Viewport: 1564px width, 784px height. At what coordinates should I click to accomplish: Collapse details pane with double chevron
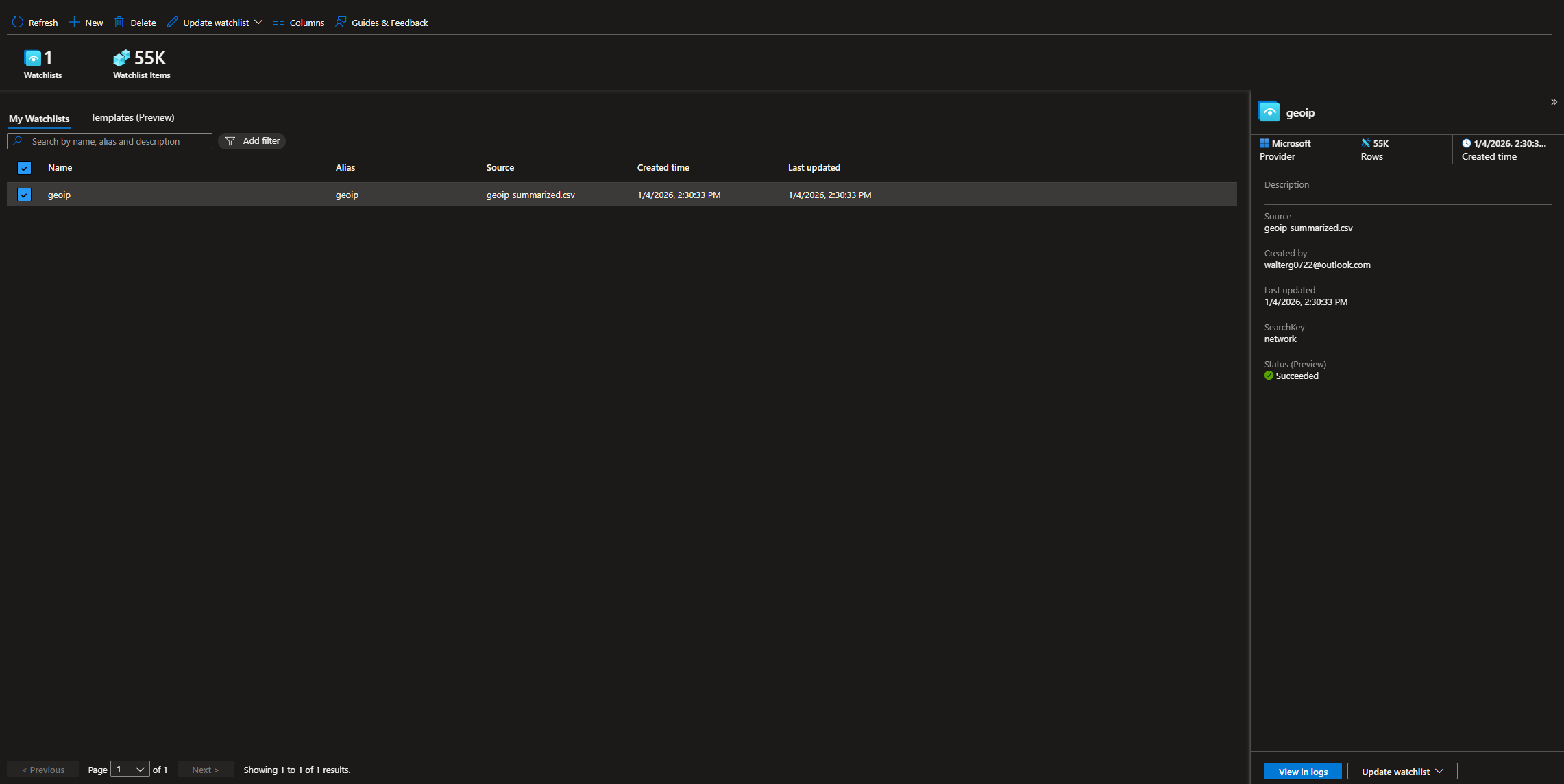click(1554, 102)
